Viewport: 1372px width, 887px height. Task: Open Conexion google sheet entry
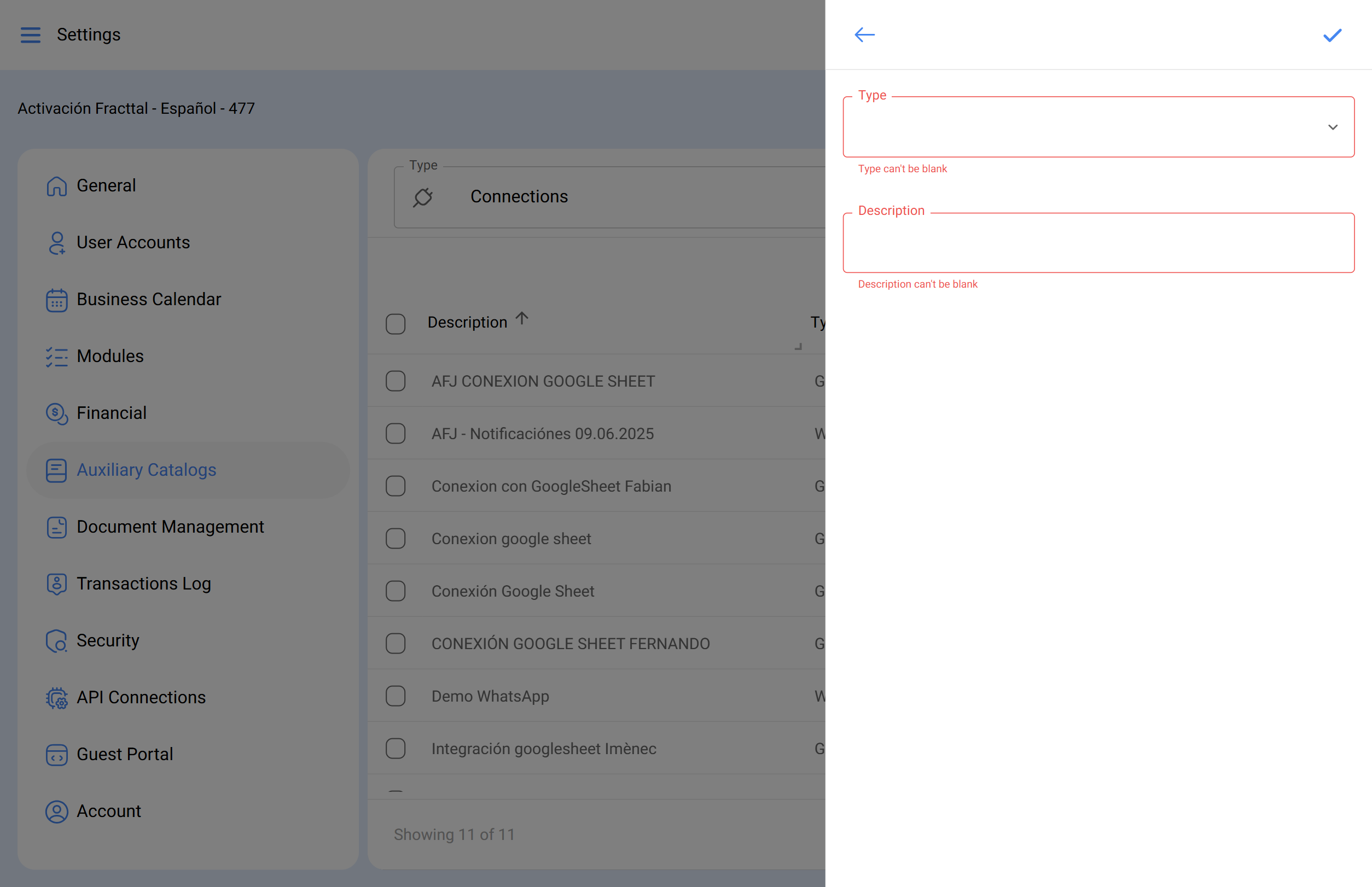(511, 539)
